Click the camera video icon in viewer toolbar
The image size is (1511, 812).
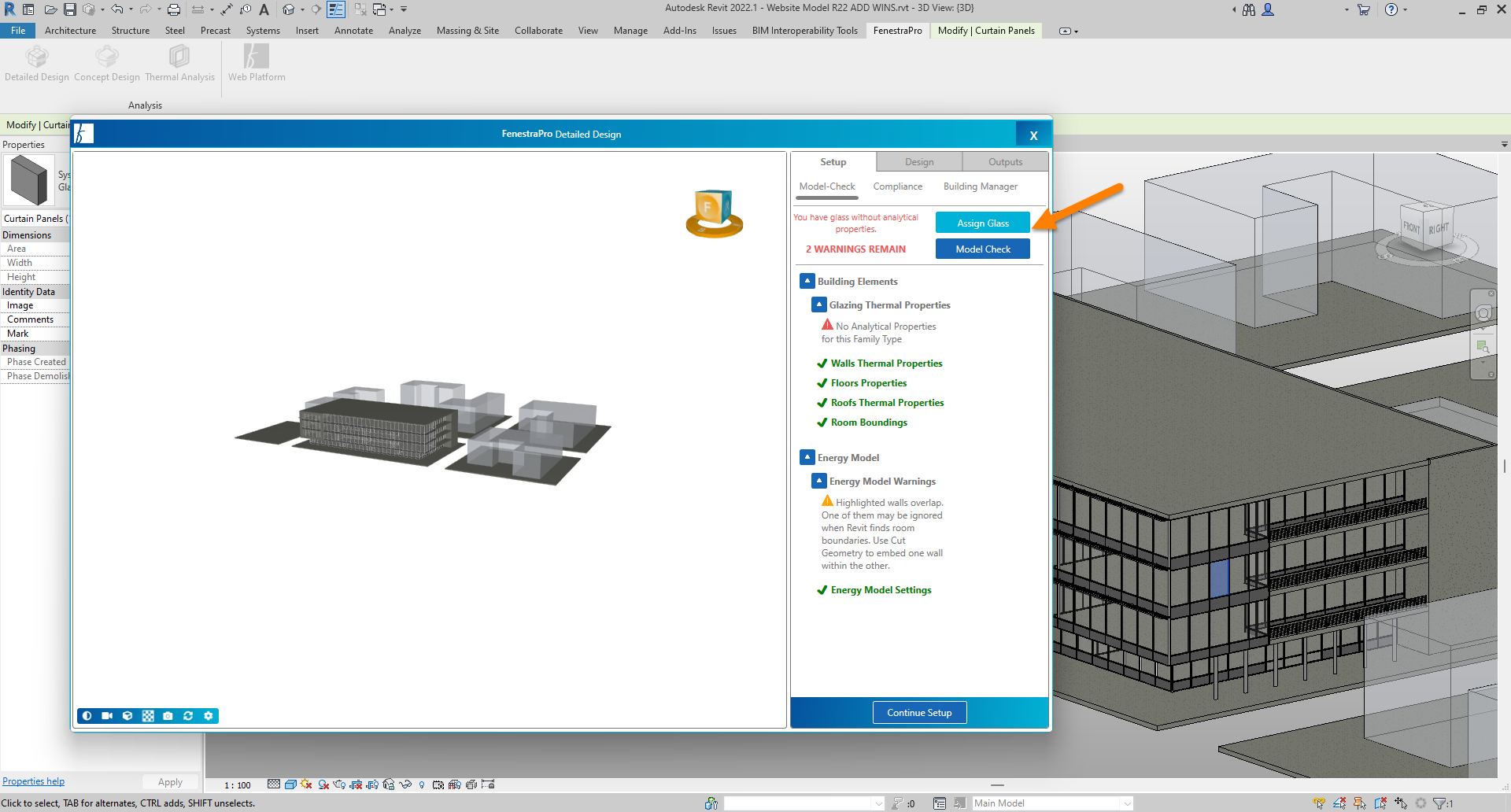point(107,716)
